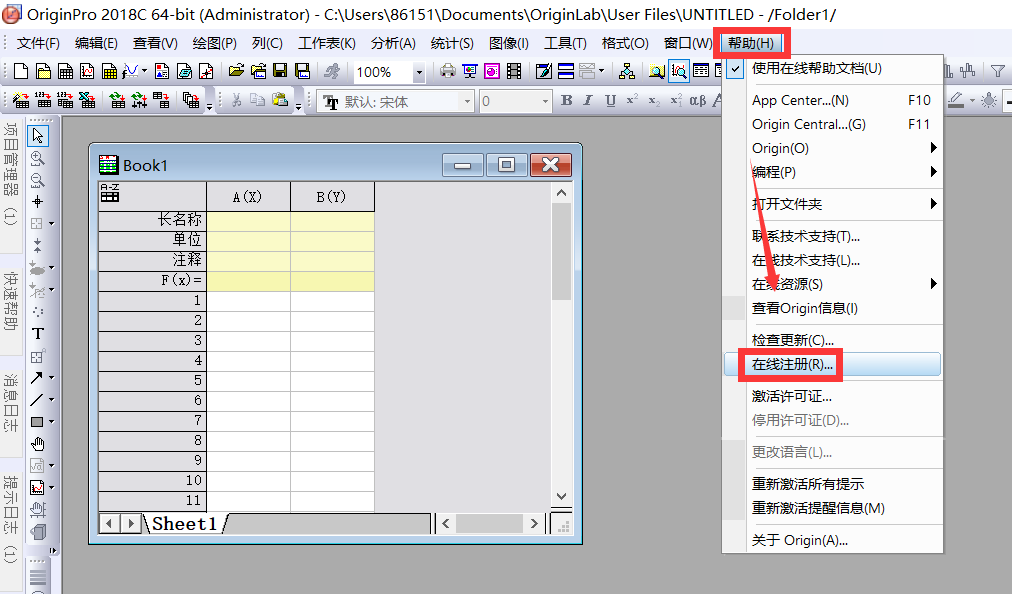Image resolution: width=1012 pixels, height=594 pixels.
Task: Expand the 在线资源(S) submenu
Action: (x=833, y=284)
